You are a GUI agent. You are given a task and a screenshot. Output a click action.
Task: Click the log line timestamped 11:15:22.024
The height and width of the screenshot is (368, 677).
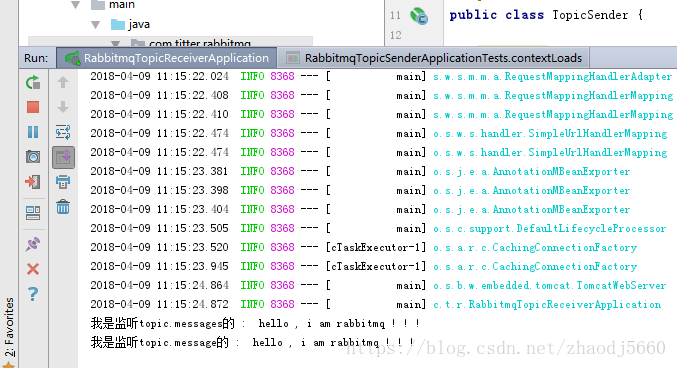(x=381, y=76)
